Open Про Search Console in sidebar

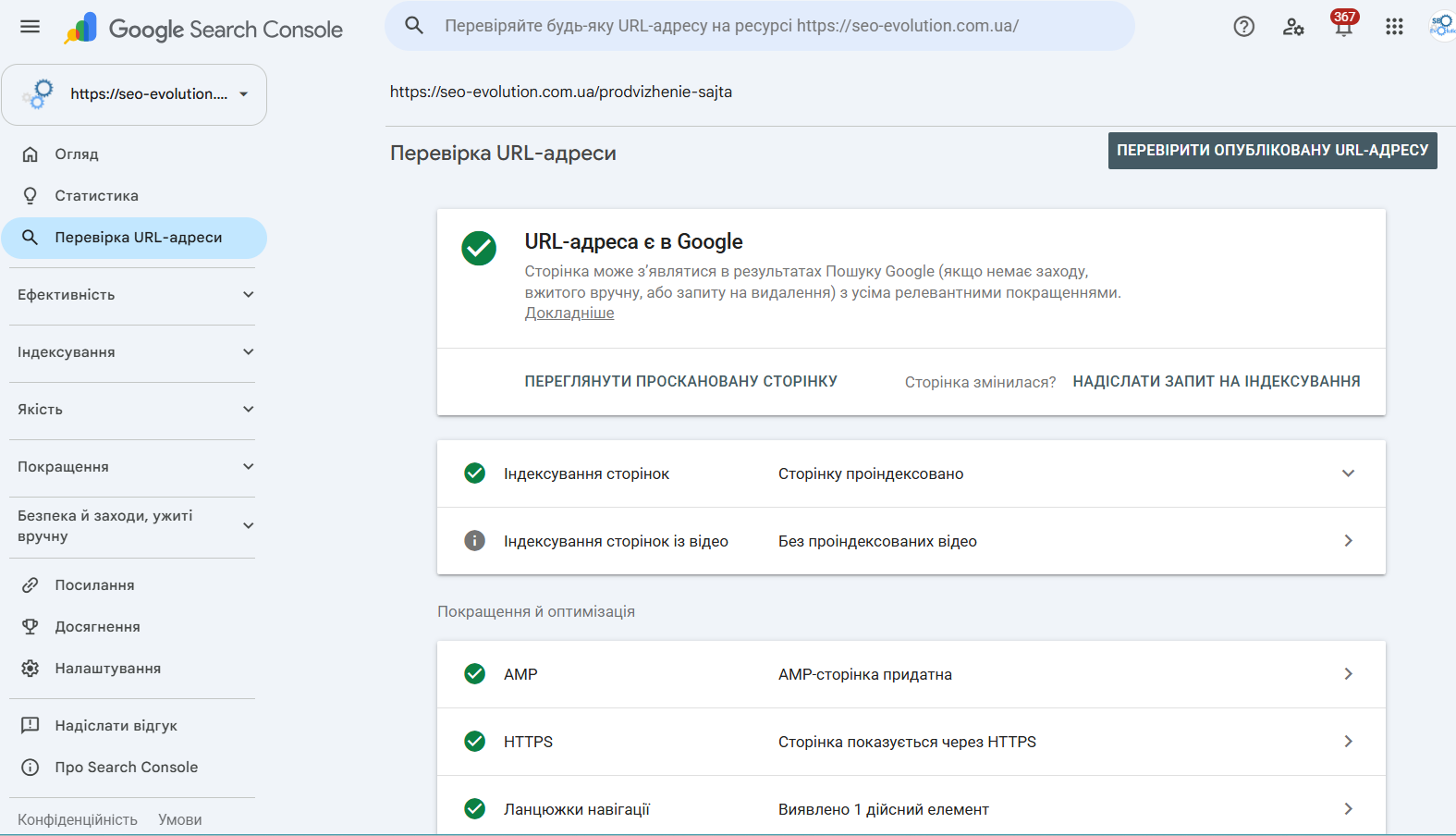click(134, 768)
